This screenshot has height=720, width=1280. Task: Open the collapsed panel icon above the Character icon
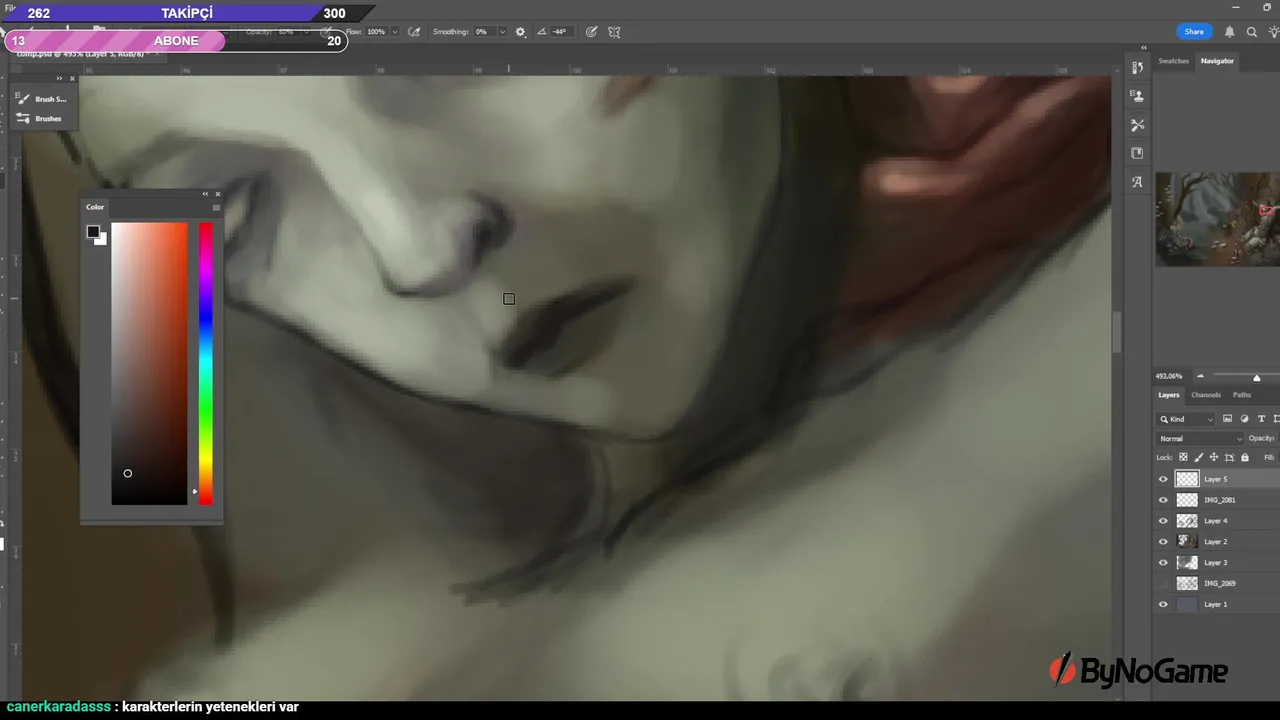(1137, 153)
